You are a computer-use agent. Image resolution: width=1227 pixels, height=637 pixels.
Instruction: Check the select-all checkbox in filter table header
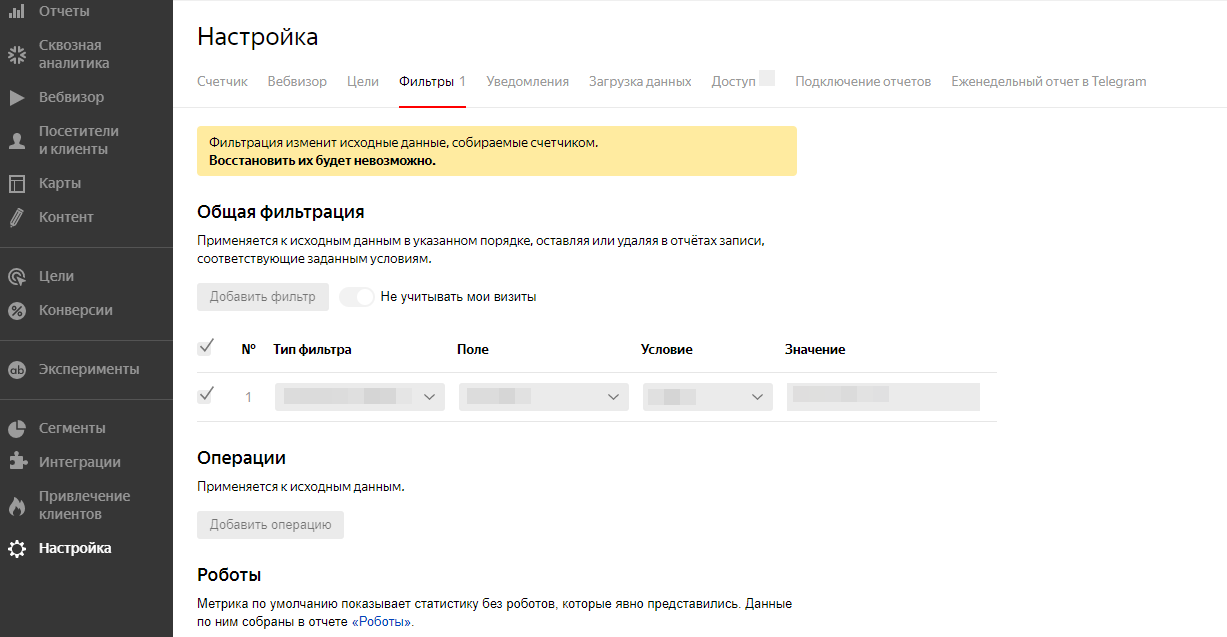click(206, 348)
